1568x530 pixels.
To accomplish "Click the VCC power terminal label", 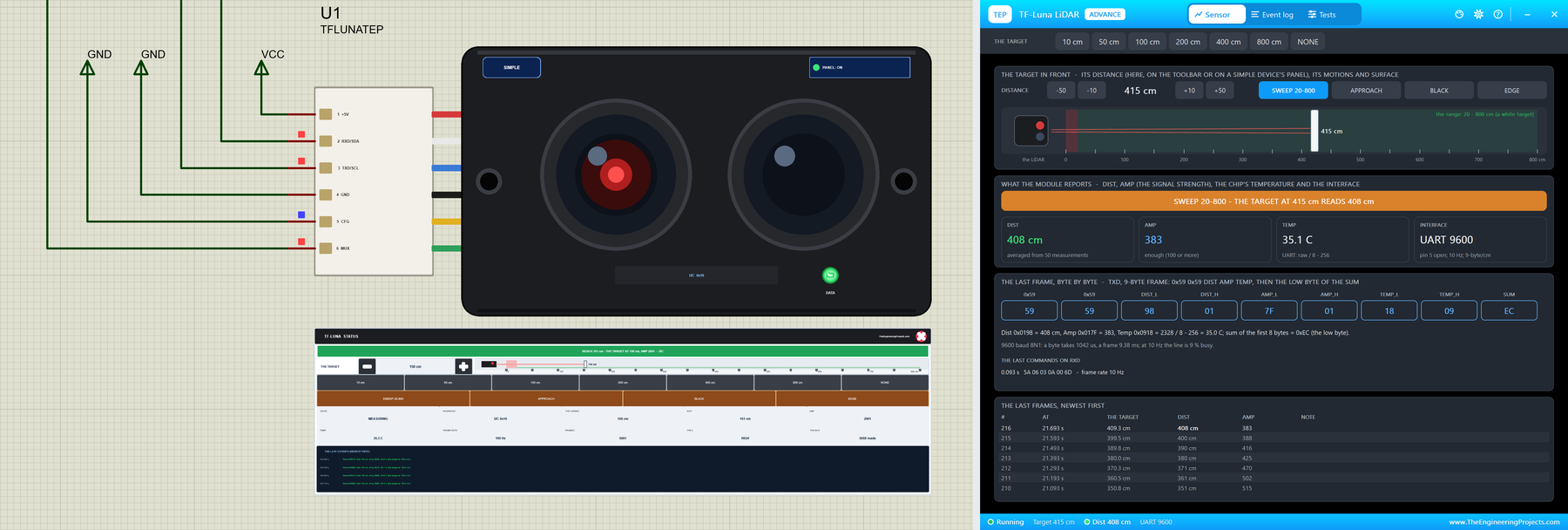I will [x=273, y=54].
